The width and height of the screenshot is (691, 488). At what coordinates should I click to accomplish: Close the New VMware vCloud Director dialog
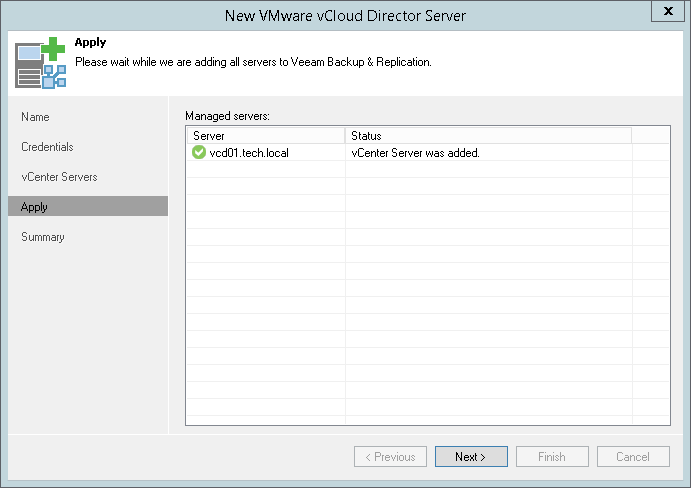coord(667,12)
